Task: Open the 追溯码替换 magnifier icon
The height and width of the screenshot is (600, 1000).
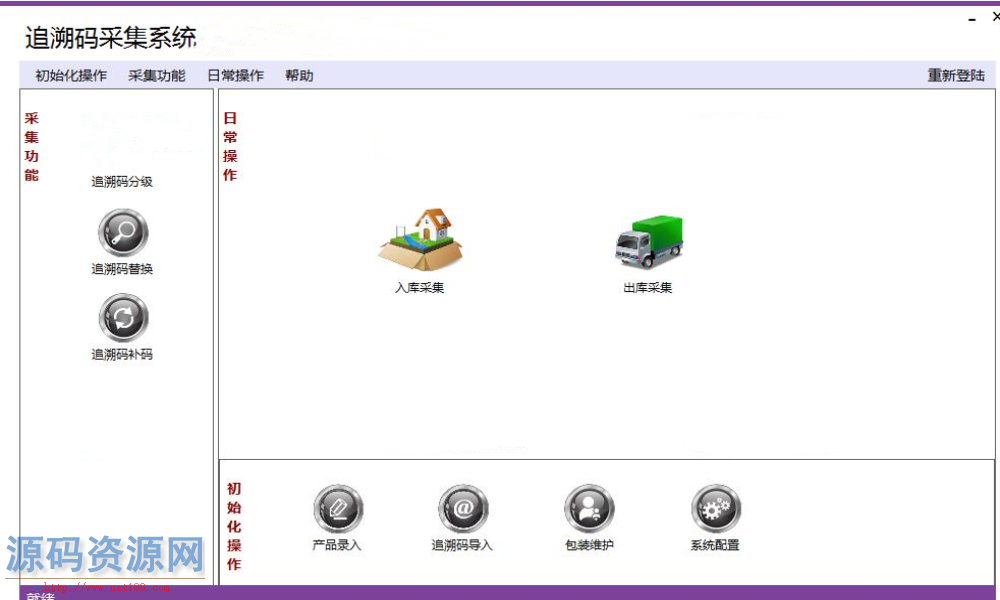Action: point(123,233)
